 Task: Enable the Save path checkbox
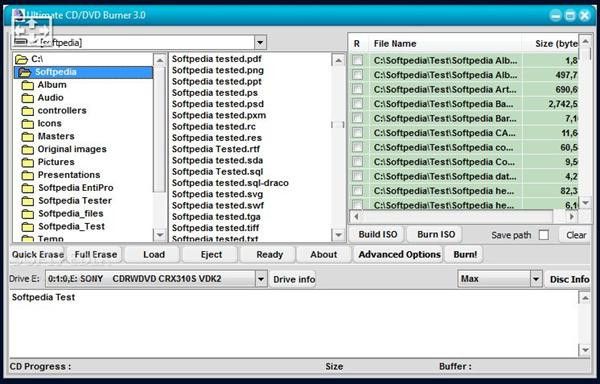(543, 235)
